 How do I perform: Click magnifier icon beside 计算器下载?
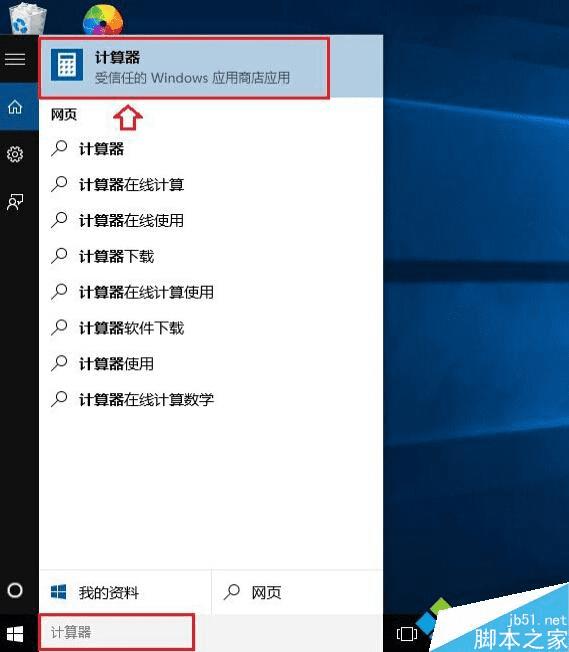(x=59, y=255)
